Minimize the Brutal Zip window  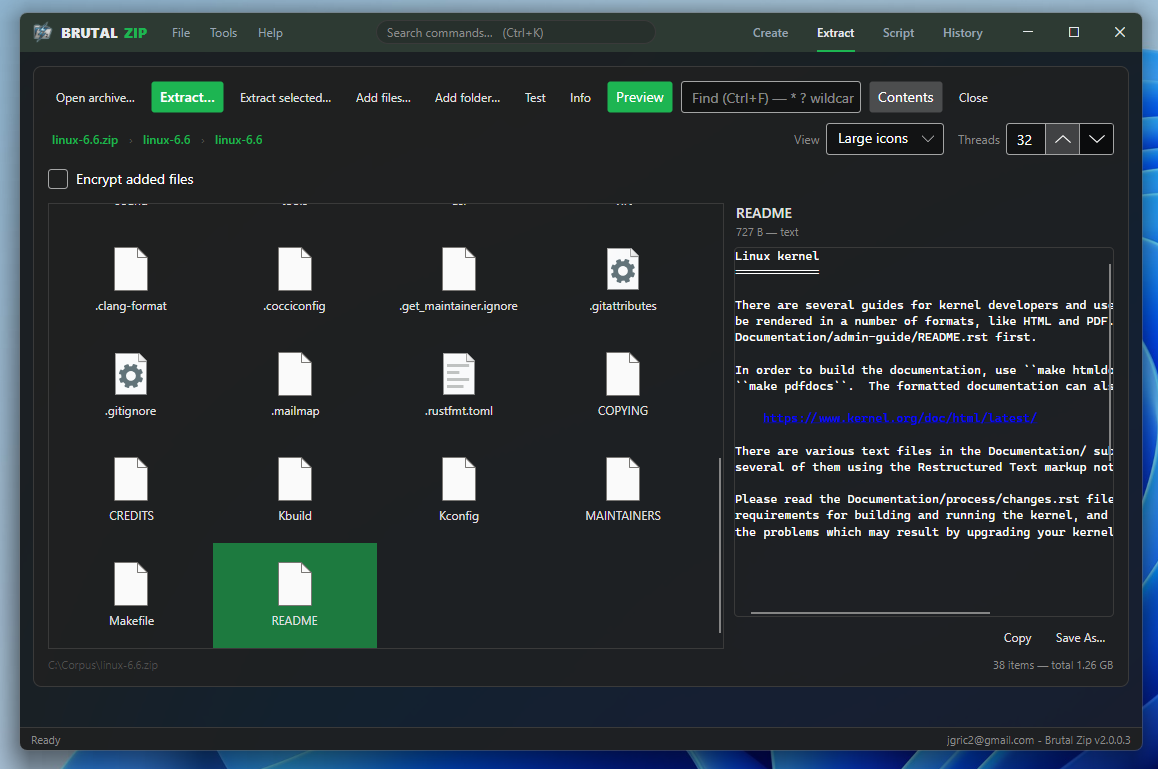pyautogui.click(x=1027, y=32)
